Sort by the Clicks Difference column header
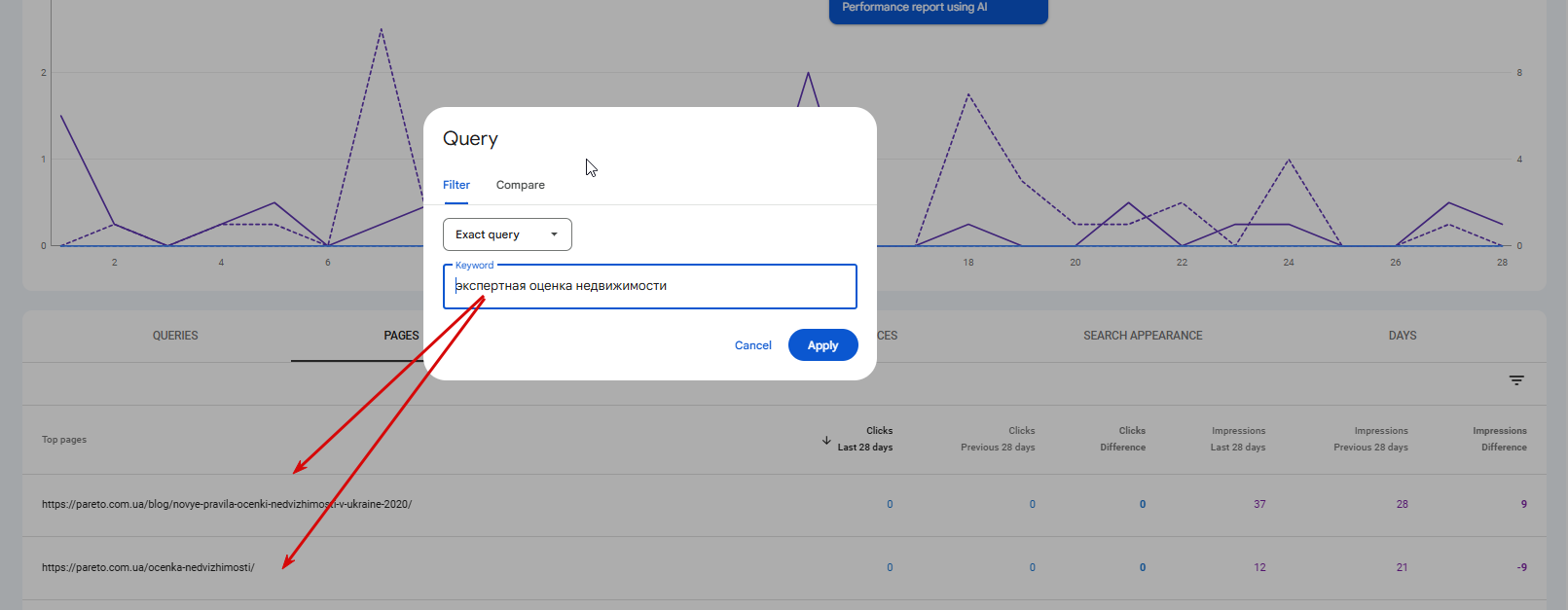Image resolution: width=1568 pixels, height=610 pixels. coord(1123,439)
